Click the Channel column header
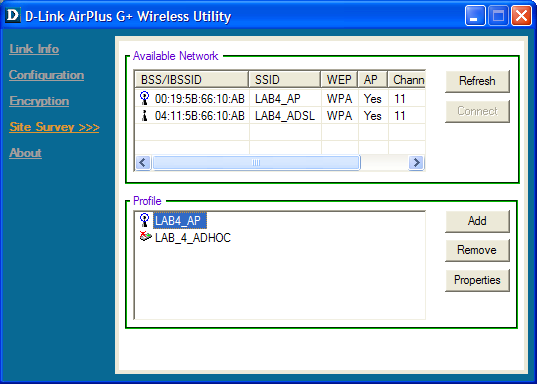 [x=407, y=80]
